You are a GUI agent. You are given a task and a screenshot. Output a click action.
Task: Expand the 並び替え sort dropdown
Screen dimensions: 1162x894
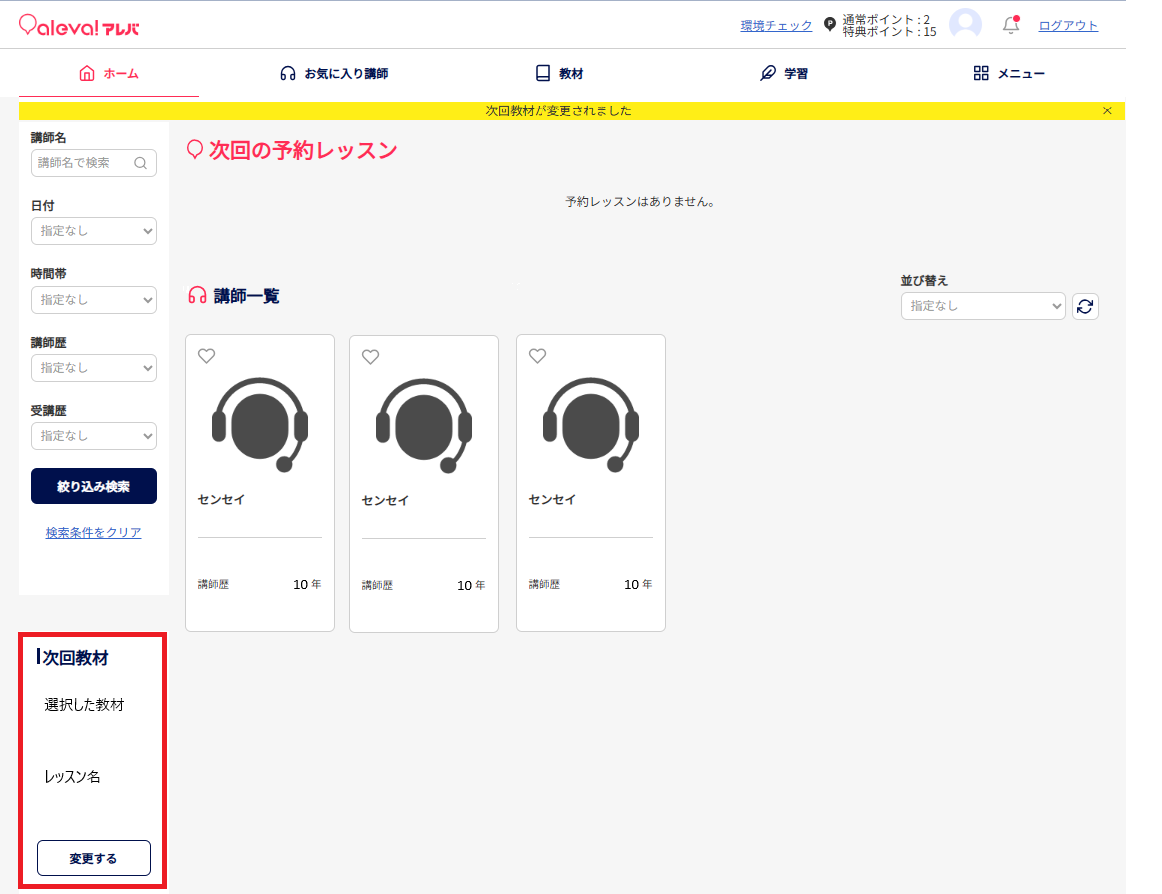coord(982,306)
